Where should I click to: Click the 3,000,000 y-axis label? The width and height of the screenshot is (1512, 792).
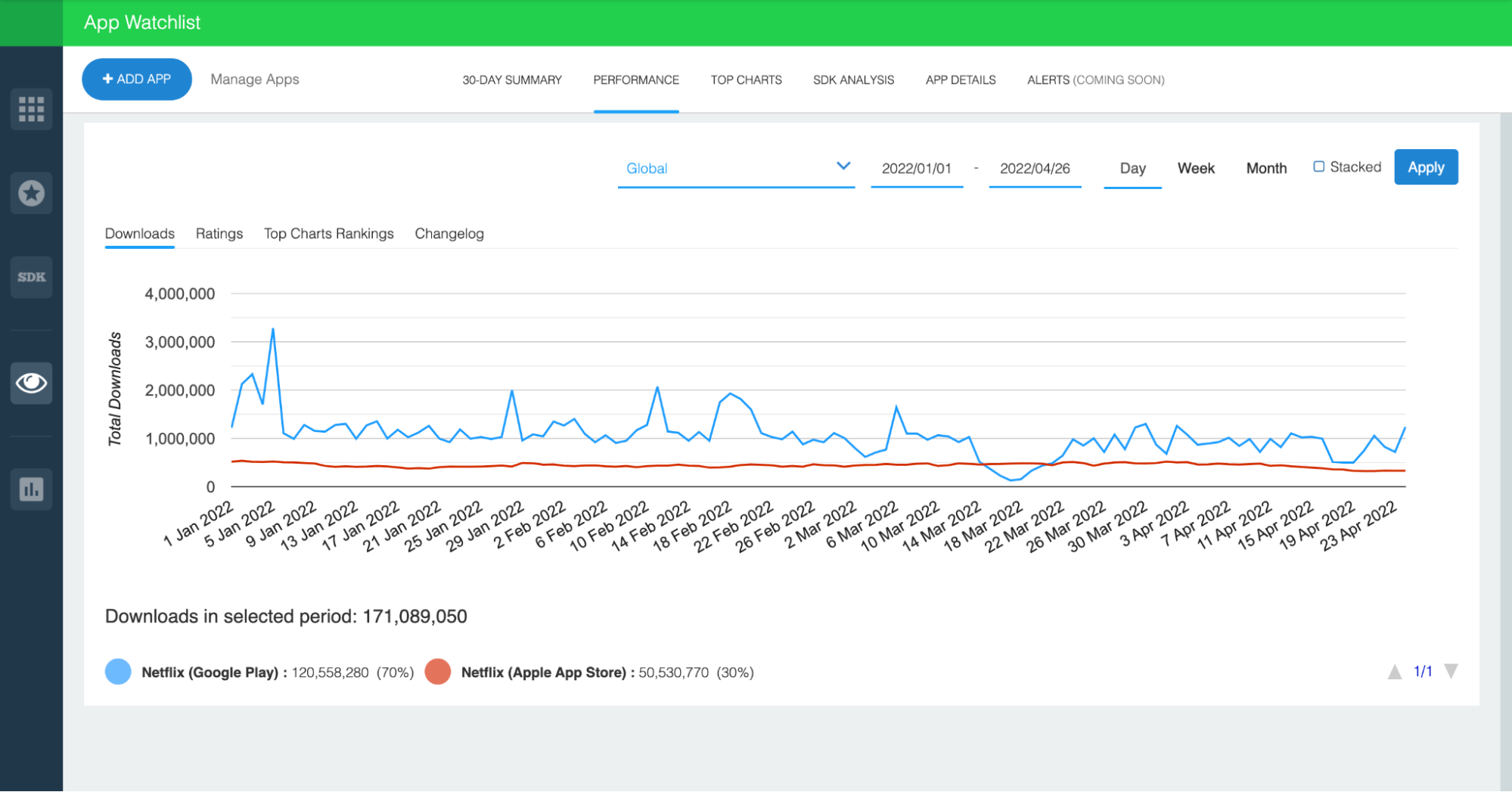pyautogui.click(x=180, y=342)
